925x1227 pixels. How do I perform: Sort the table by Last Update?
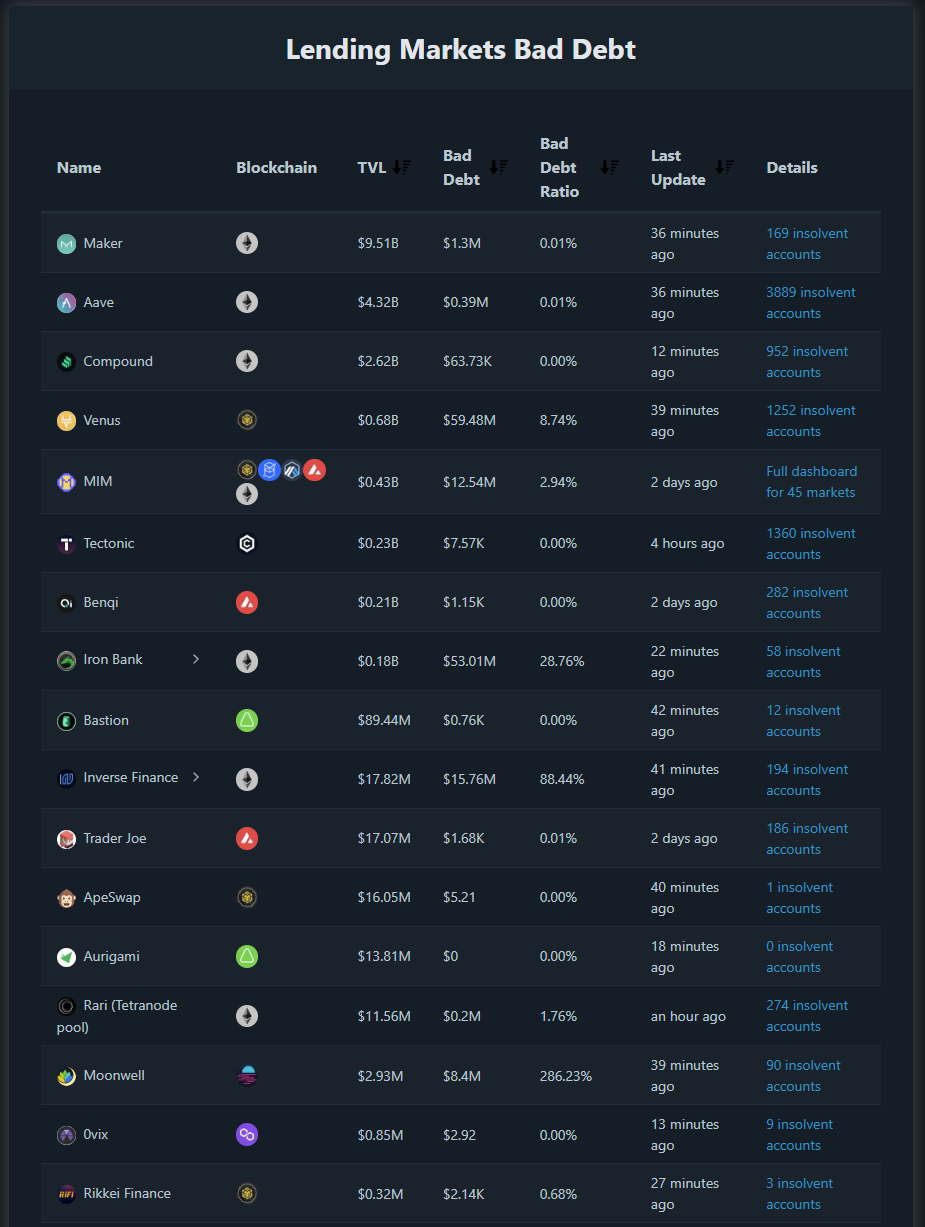725,168
